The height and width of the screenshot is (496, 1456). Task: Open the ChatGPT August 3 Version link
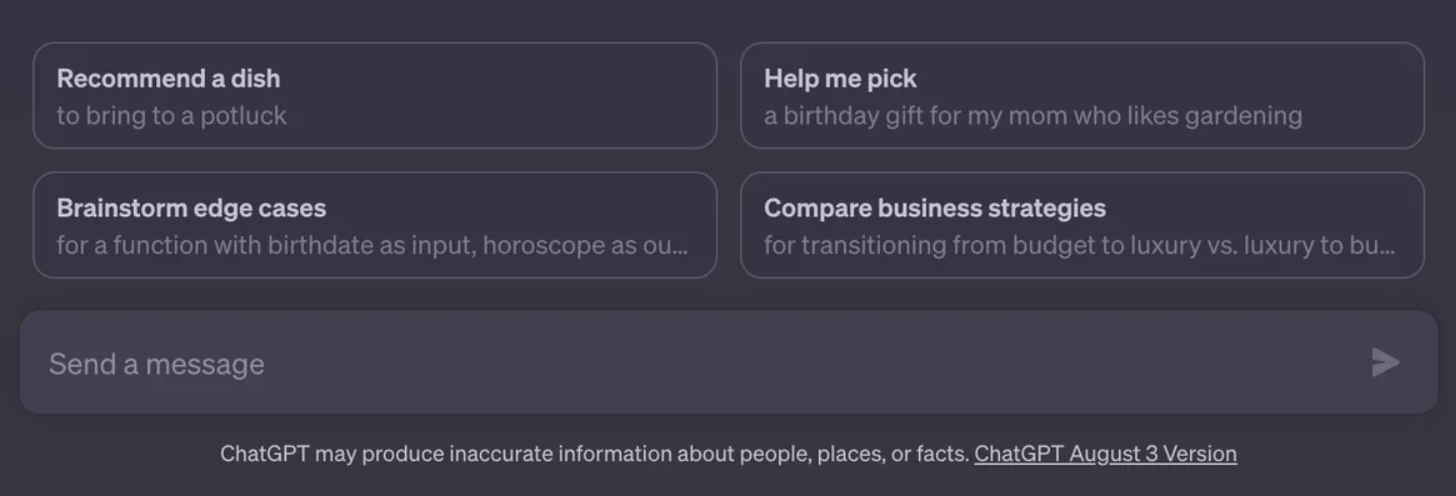click(x=1105, y=454)
